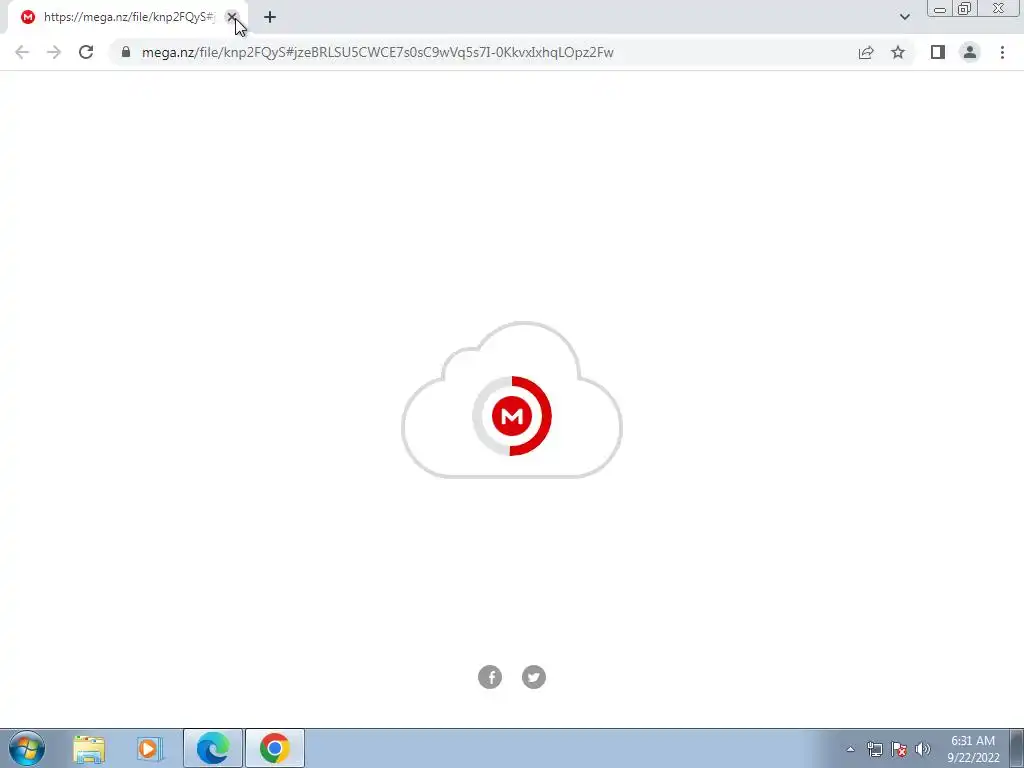Restore down the Chrome window
Screen dimensions: 1024x768
[x=964, y=9]
